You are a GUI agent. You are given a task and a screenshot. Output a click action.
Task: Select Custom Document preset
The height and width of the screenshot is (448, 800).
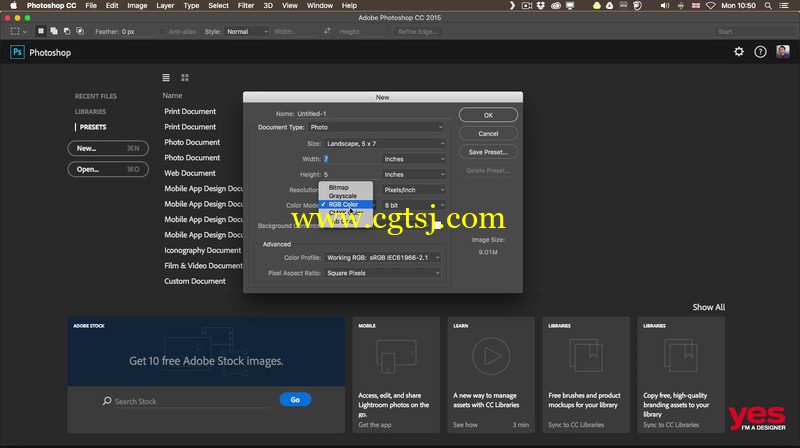(x=195, y=281)
